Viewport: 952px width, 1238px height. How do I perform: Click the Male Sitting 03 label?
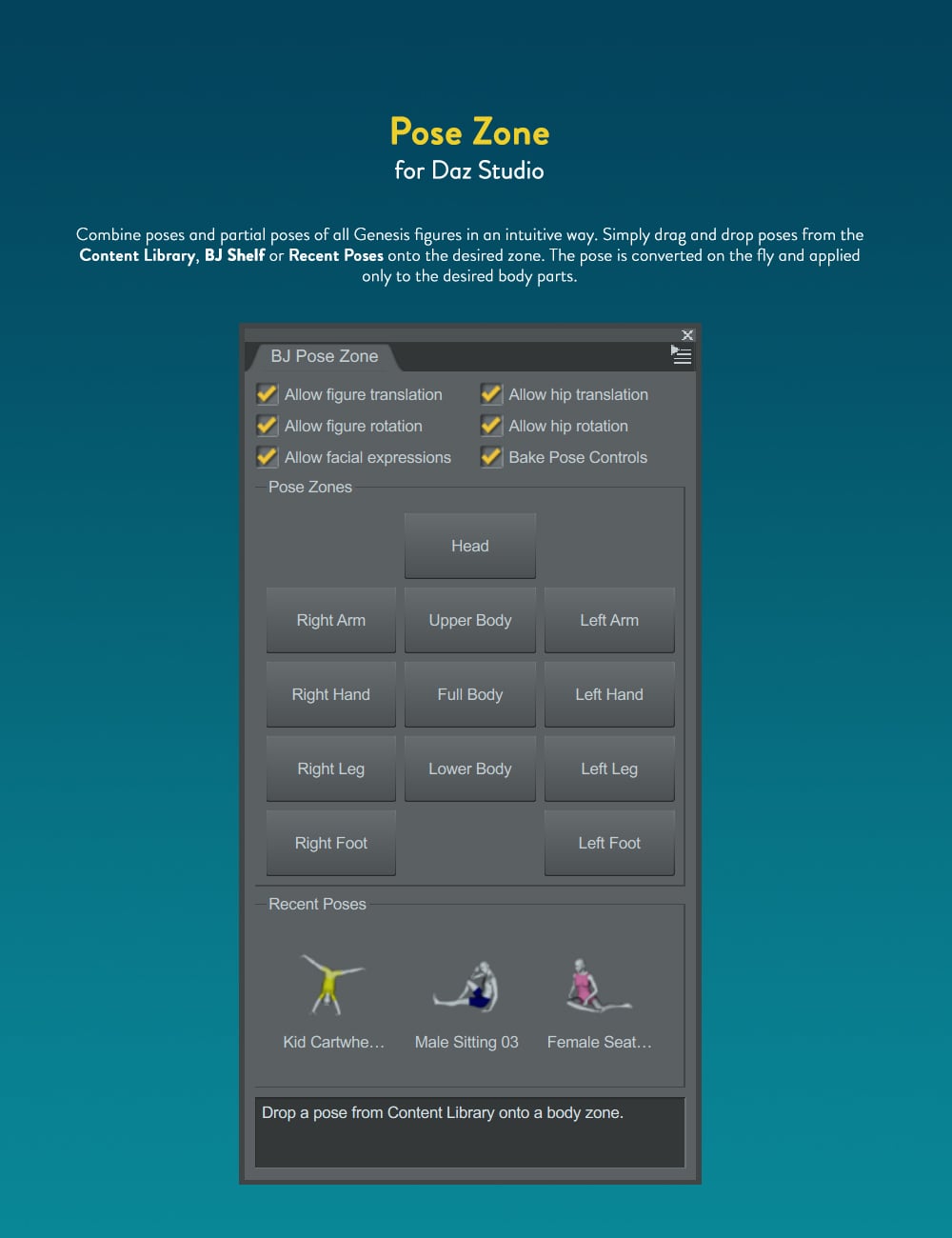[466, 1042]
